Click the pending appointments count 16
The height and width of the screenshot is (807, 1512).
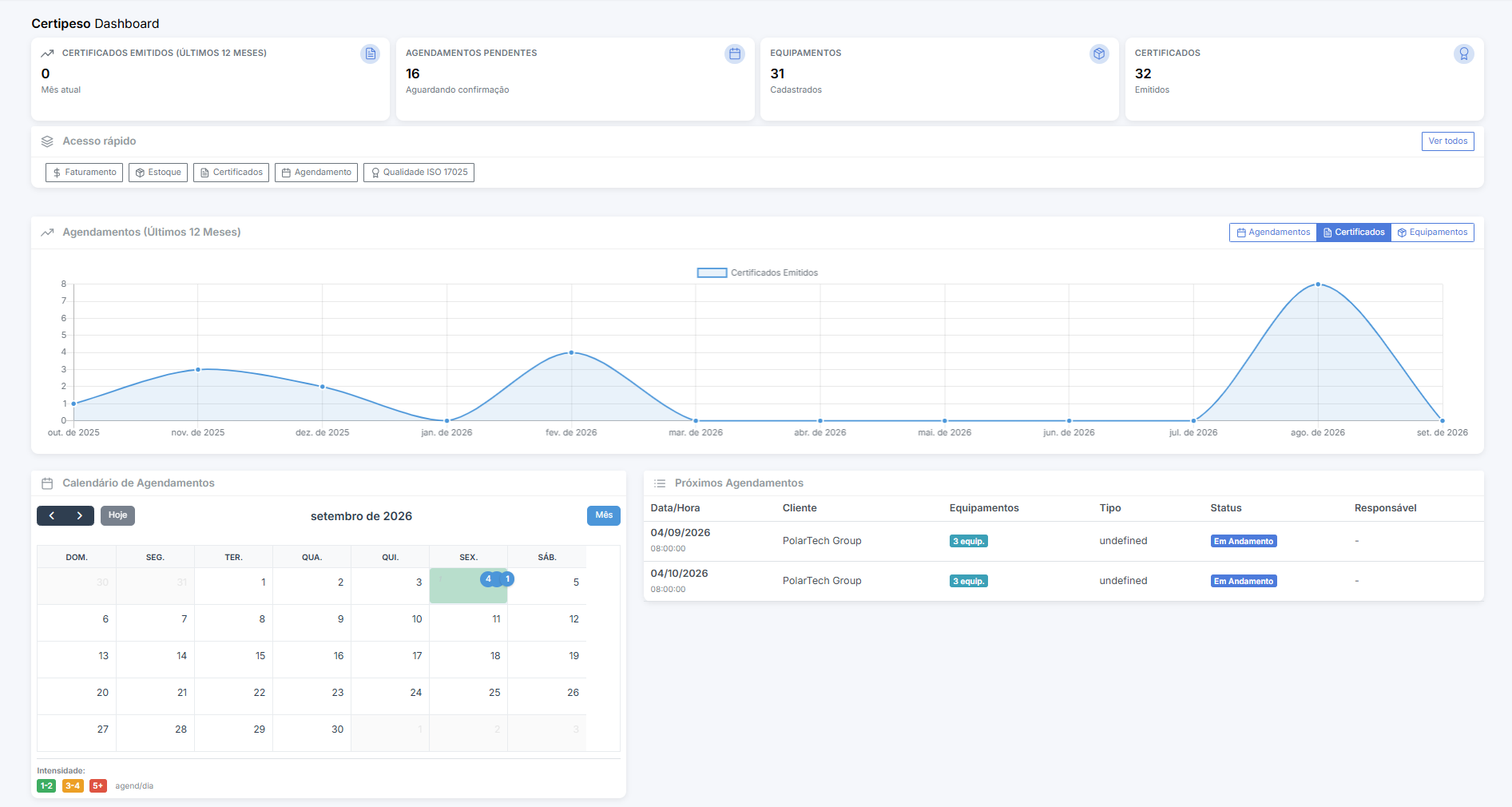click(x=413, y=74)
